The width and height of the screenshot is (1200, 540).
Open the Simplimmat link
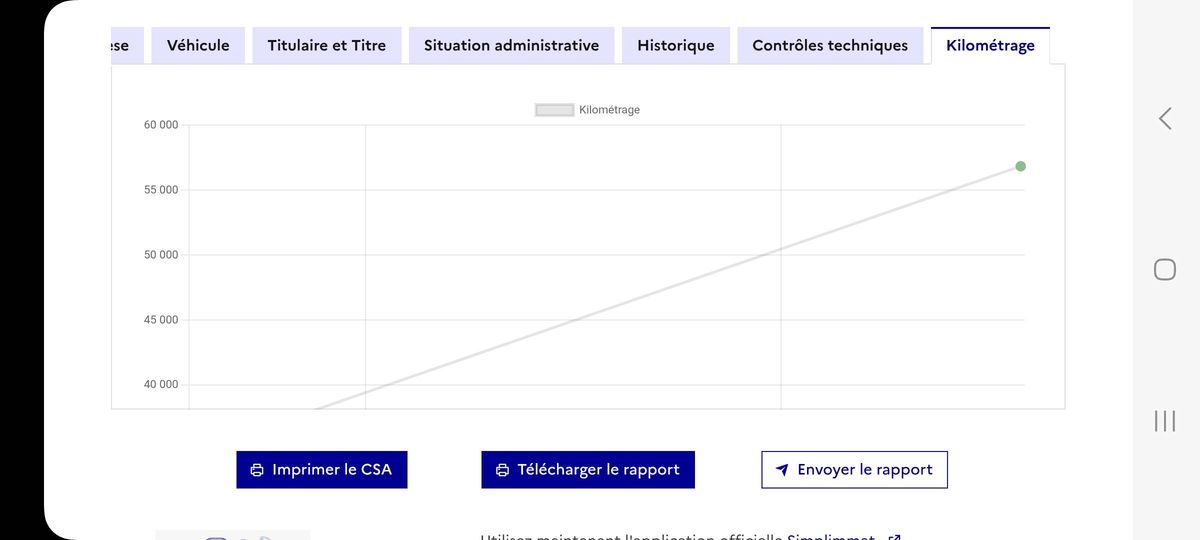coord(830,537)
